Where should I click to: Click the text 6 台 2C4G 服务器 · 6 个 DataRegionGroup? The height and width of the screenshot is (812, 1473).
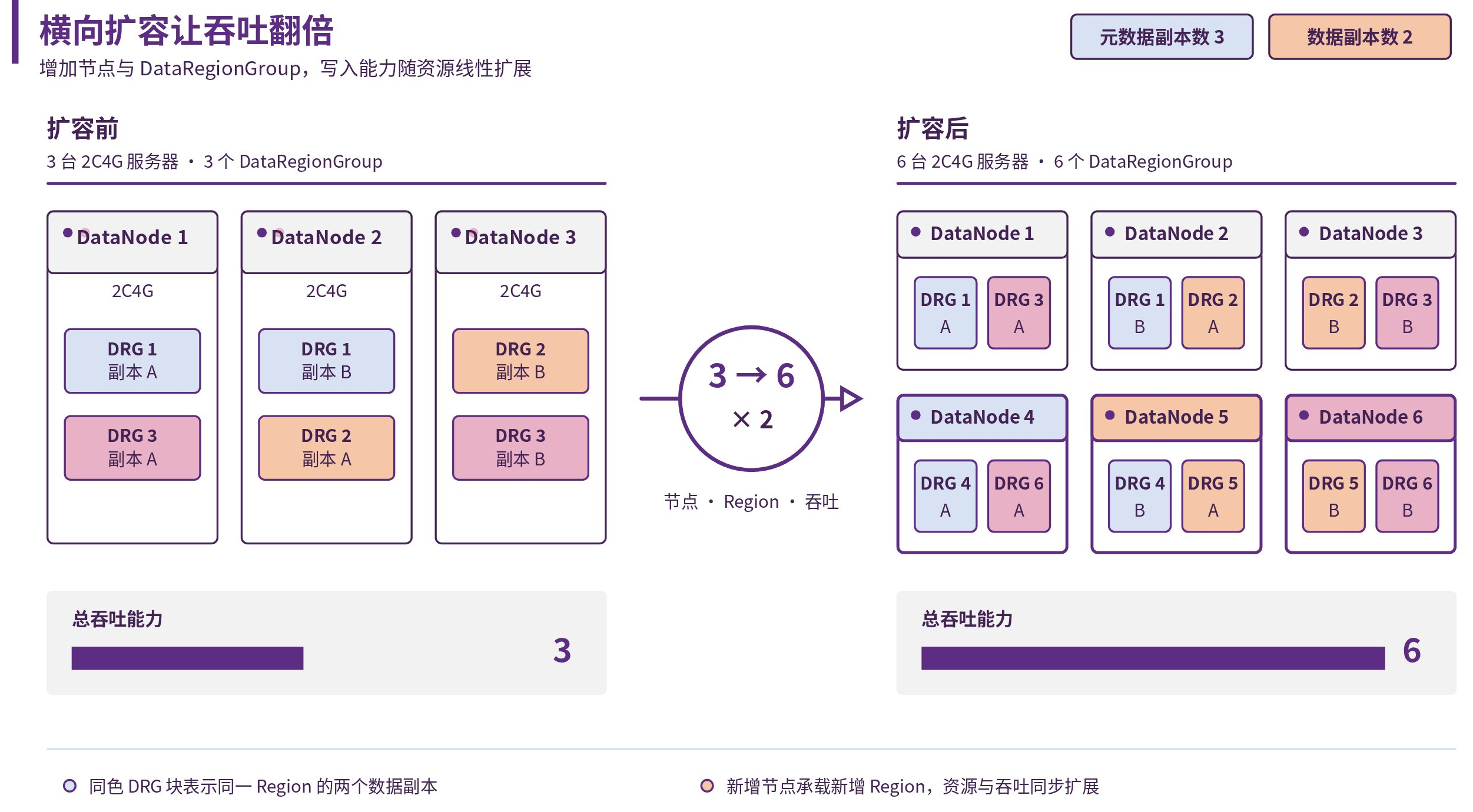pyautogui.click(x=1064, y=161)
